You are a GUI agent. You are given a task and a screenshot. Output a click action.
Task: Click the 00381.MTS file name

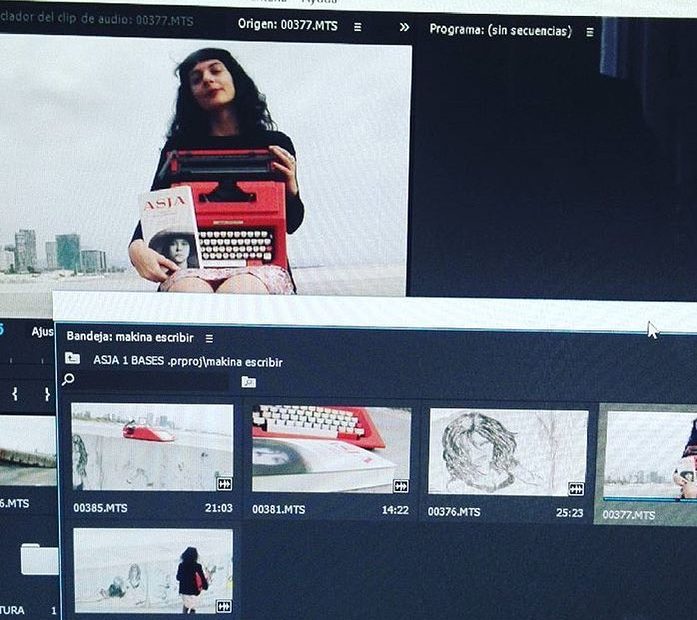click(x=278, y=509)
